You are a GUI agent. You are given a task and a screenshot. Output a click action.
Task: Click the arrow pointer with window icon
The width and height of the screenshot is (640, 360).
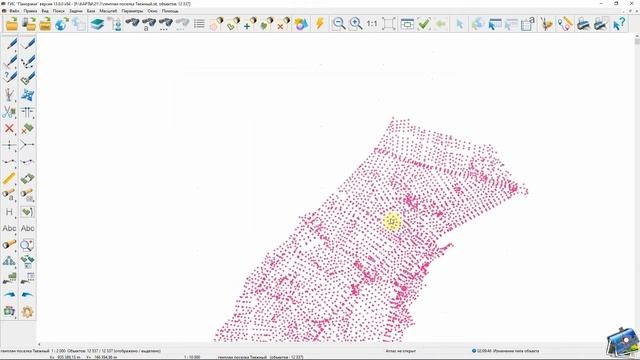click(495, 24)
